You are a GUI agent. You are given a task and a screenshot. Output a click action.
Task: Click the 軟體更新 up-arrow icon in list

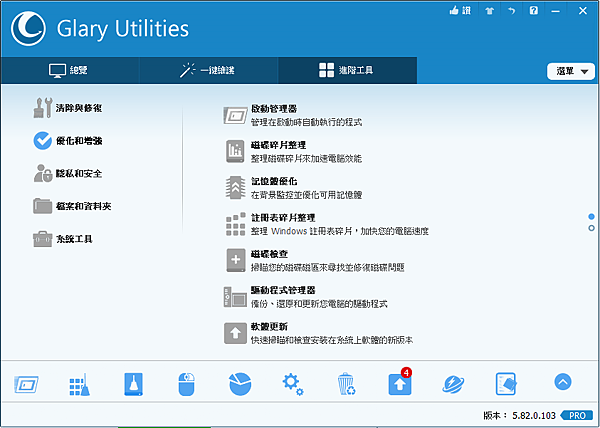[x=235, y=333]
